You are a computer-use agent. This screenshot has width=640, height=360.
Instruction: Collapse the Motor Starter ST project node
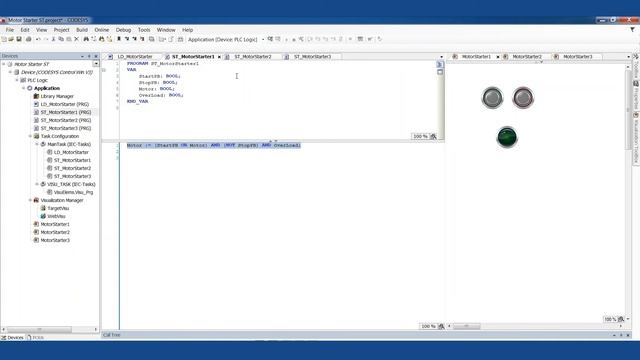point(4,64)
